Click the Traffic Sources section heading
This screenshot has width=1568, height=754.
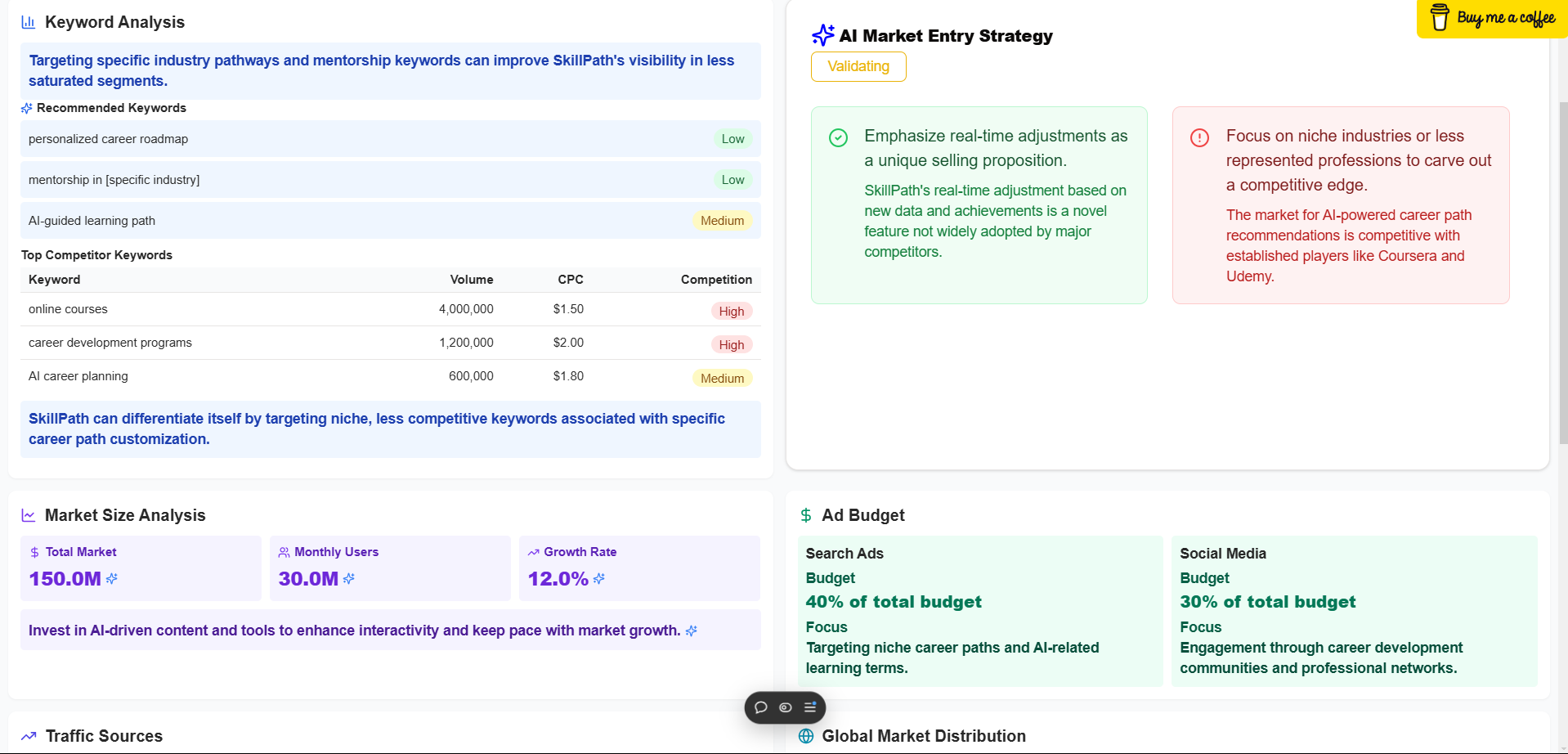pos(104,736)
